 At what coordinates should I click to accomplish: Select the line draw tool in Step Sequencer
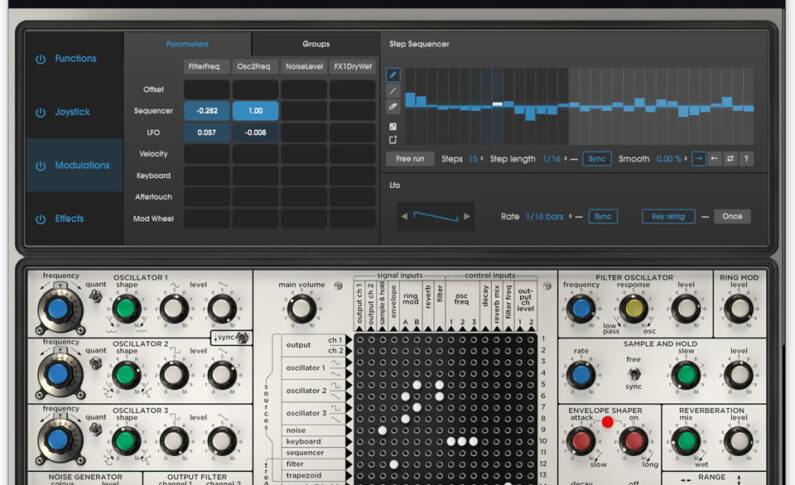[x=393, y=91]
